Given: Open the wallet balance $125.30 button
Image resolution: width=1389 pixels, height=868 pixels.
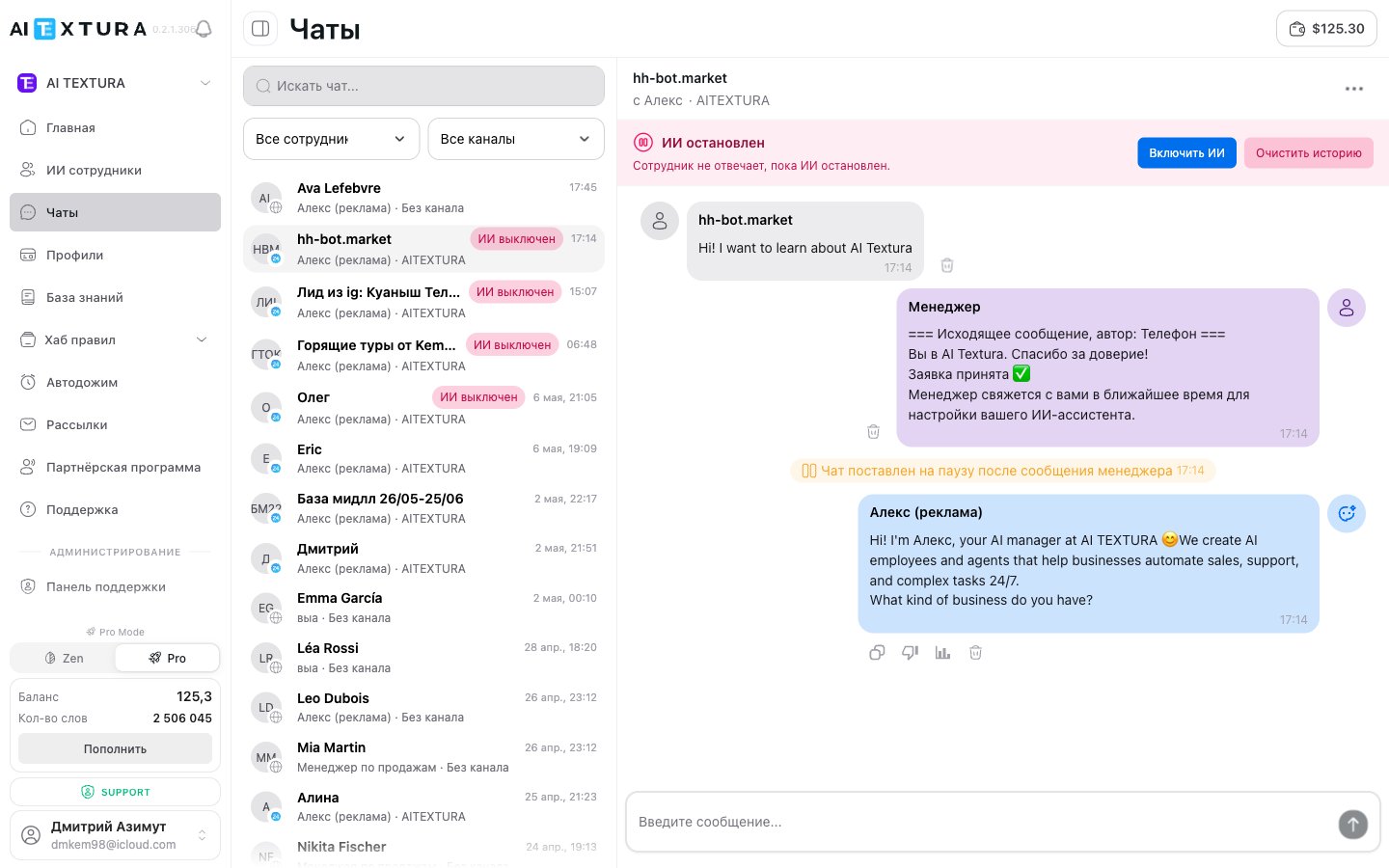Looking at the screenshot, I should pos(1326,29).
